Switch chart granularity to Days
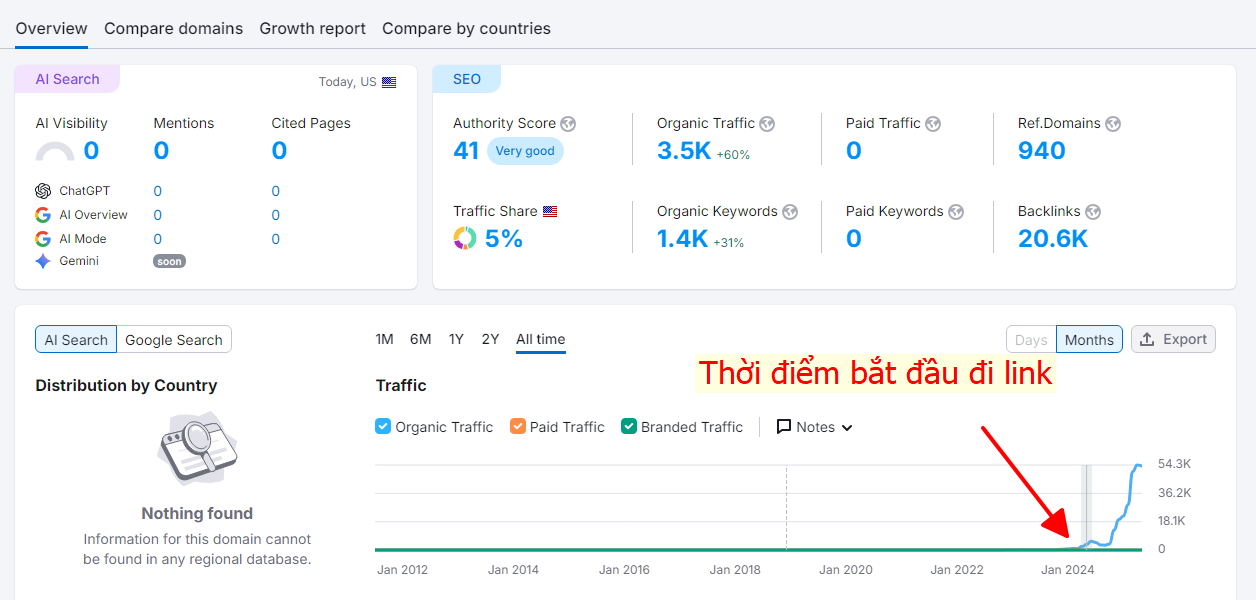This screenshot has height=600, width=1256. (x=1030, y=339)
